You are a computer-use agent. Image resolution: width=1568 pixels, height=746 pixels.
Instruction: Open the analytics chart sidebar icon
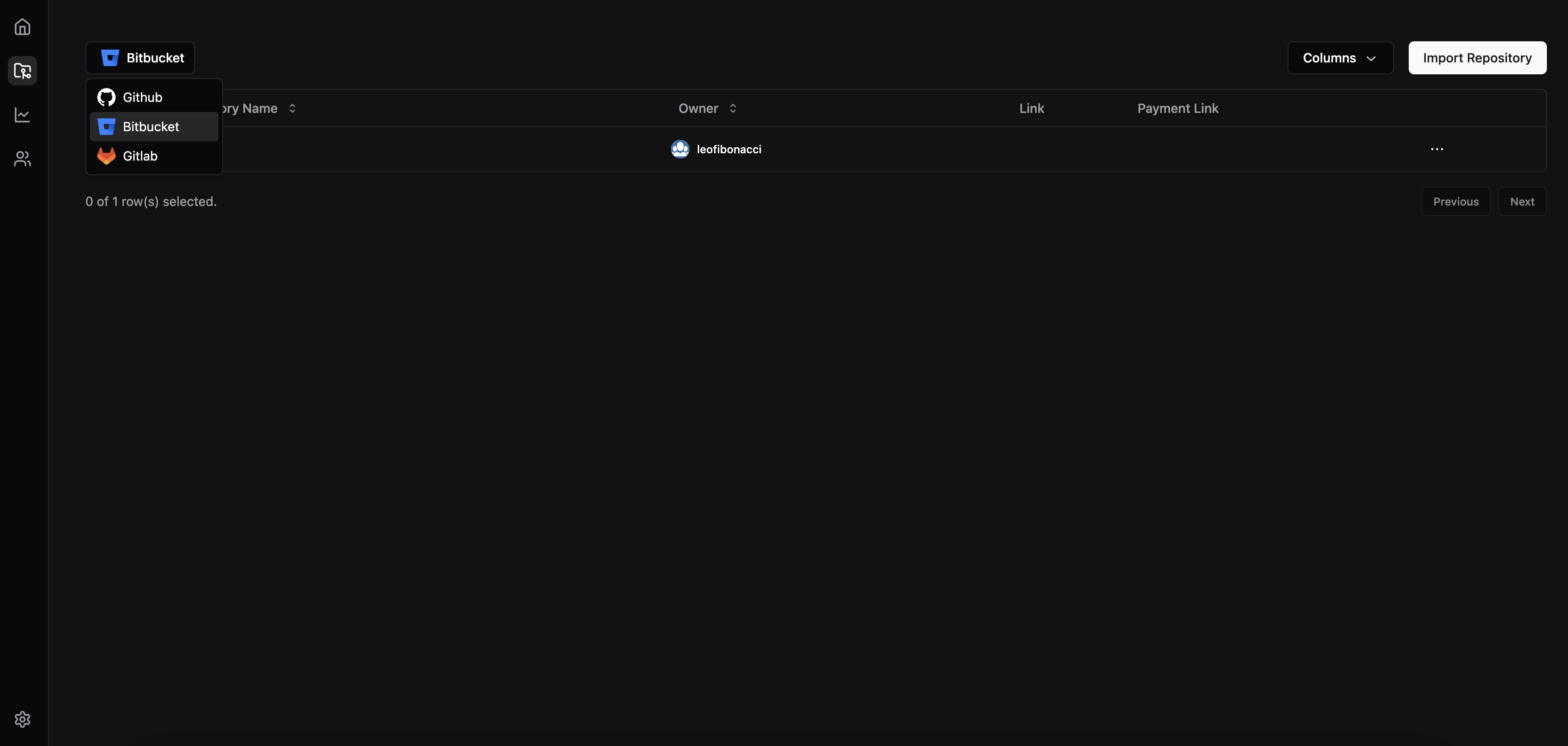[22, 114]
